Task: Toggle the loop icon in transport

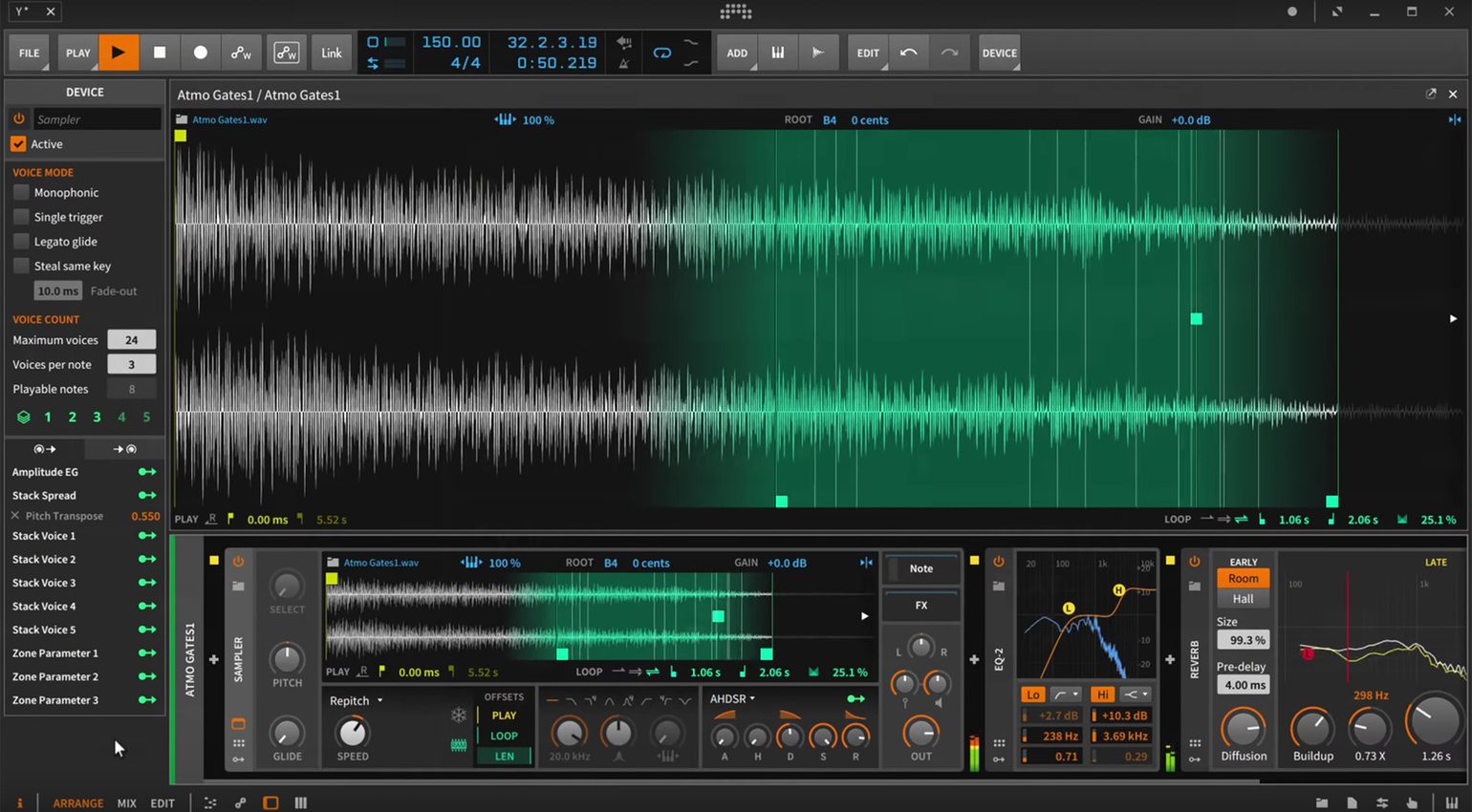Action: pos(661,53)
